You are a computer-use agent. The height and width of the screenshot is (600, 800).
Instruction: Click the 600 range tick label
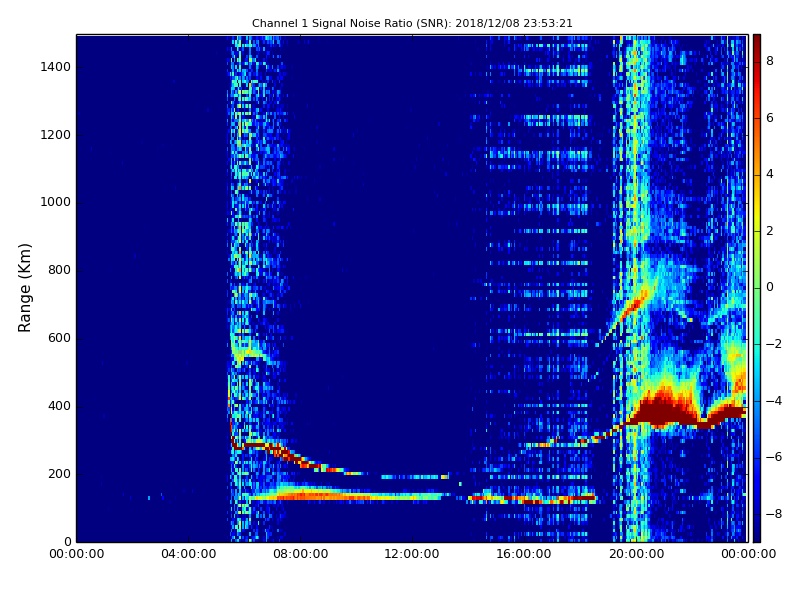click(59, 338)
